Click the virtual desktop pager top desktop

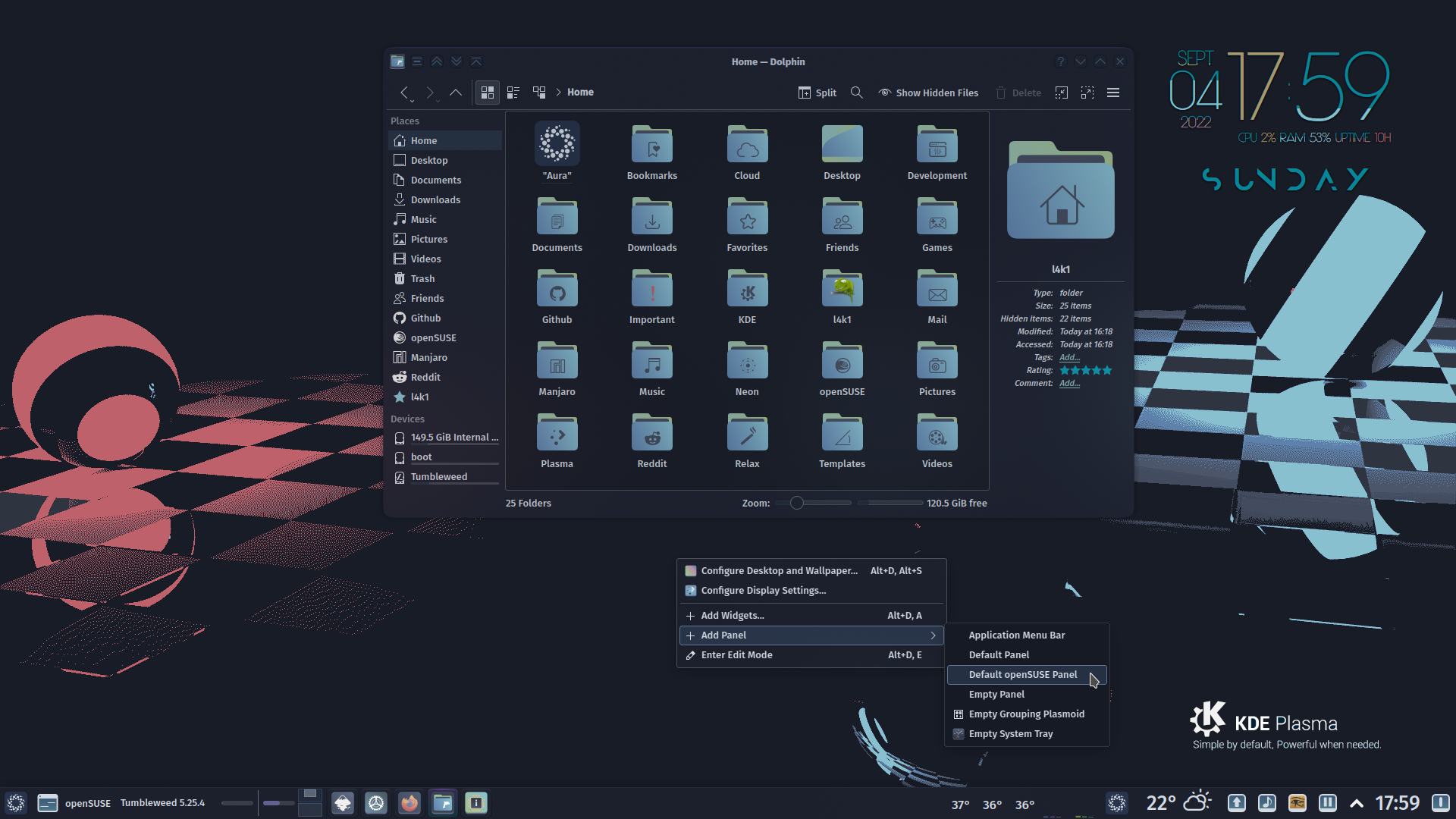(x=310, y=794)
